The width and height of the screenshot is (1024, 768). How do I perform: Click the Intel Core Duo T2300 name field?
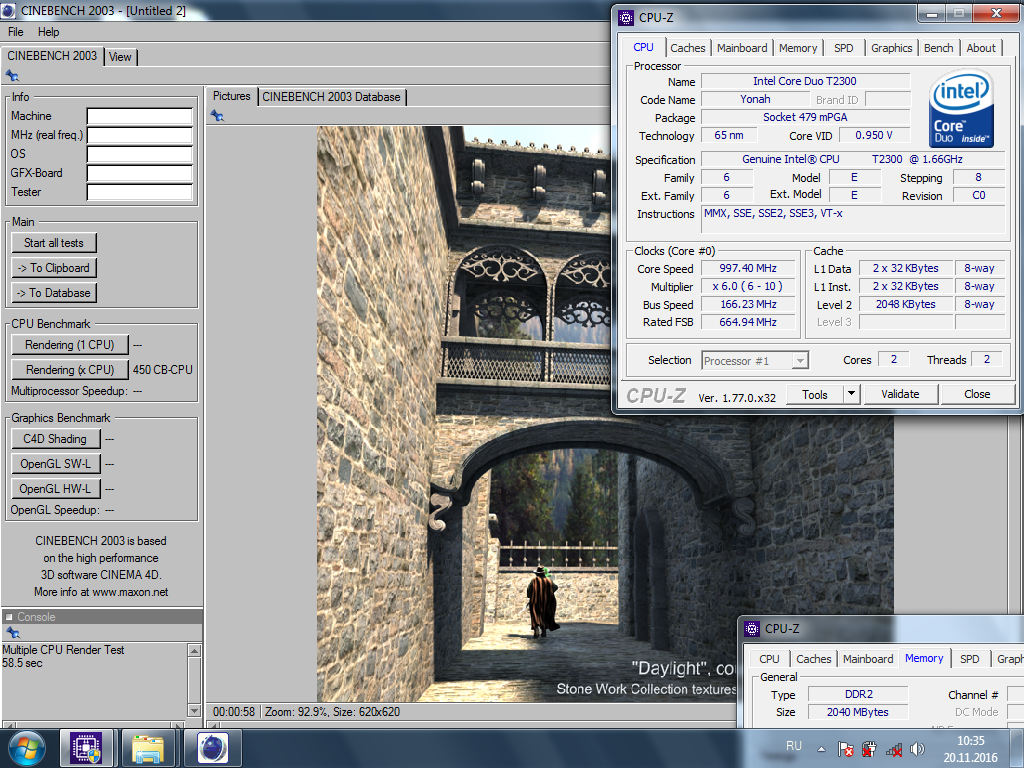pos(805,81)
